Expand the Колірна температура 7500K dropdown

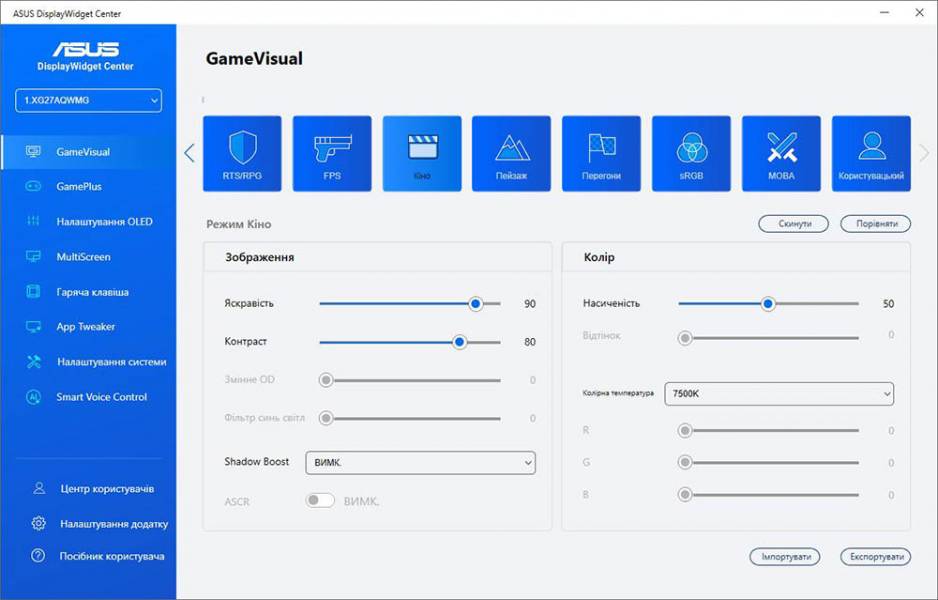coord(779,394)
